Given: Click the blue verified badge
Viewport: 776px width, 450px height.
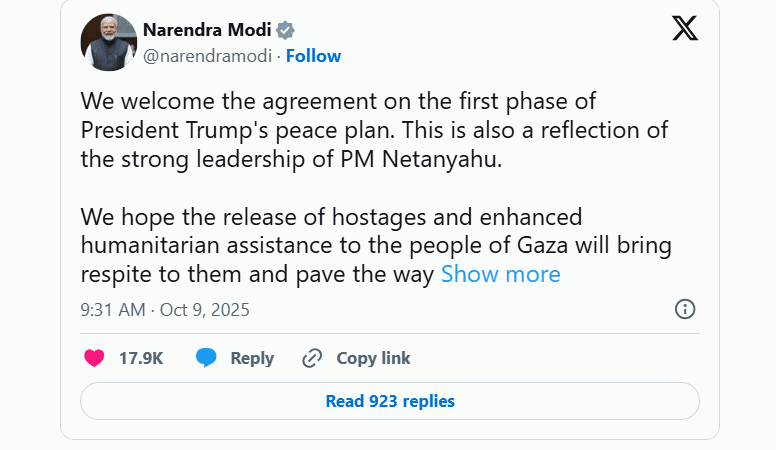Looking at the screenshot, I should (x=285, y=29).
